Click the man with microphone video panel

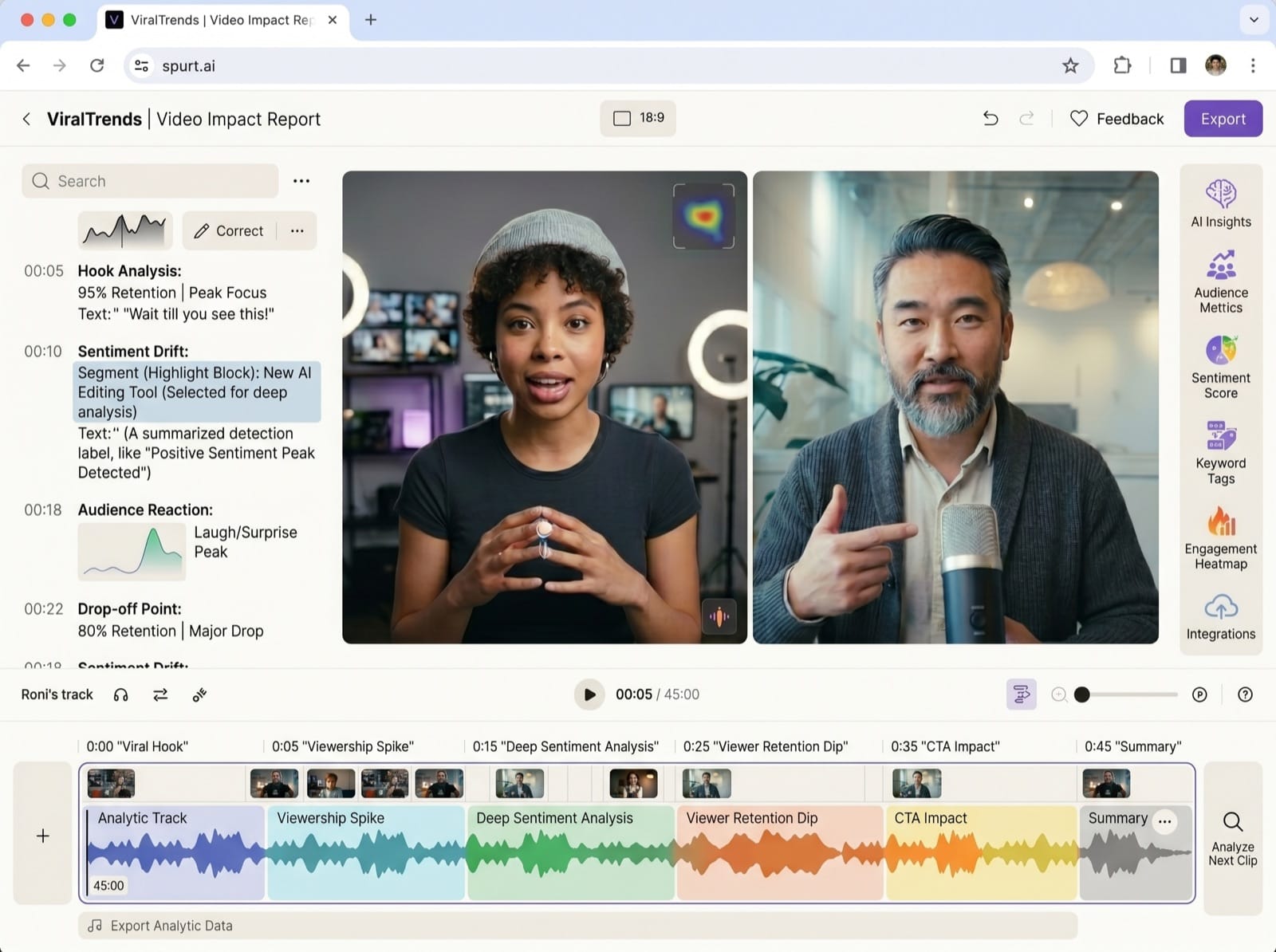tap(955, 407)
